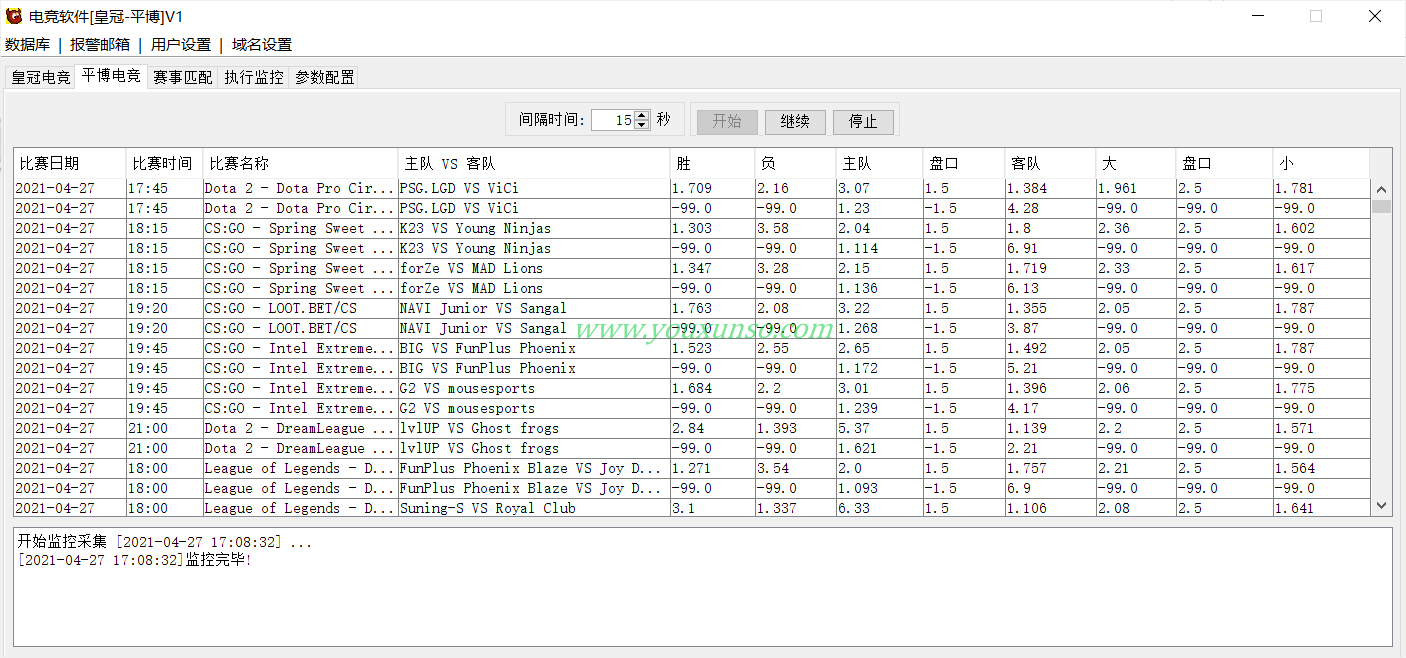
Task: Select the cell showing 1.106
Action: click(x=1050, y=508)
